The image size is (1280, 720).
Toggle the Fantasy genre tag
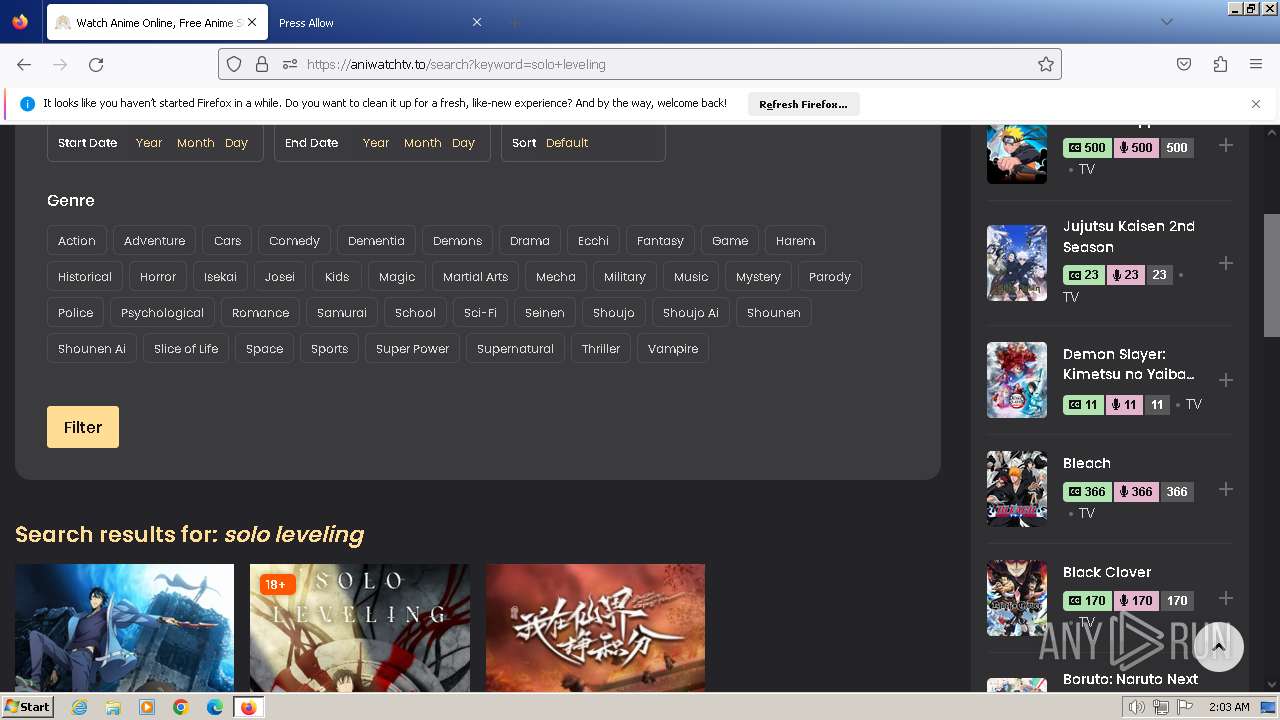(x=661, y=241)
